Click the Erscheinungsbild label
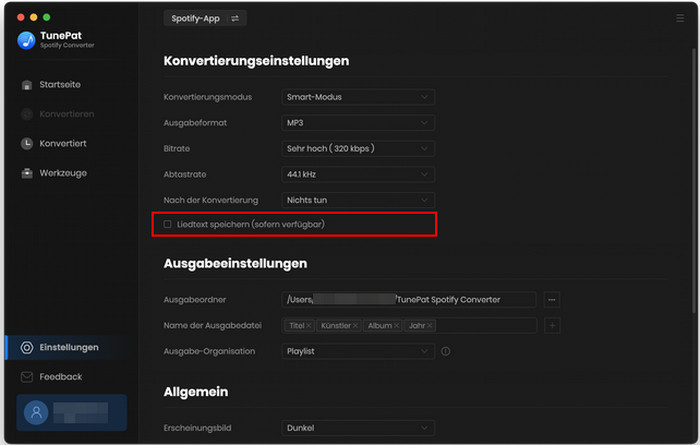 (197, 428)
